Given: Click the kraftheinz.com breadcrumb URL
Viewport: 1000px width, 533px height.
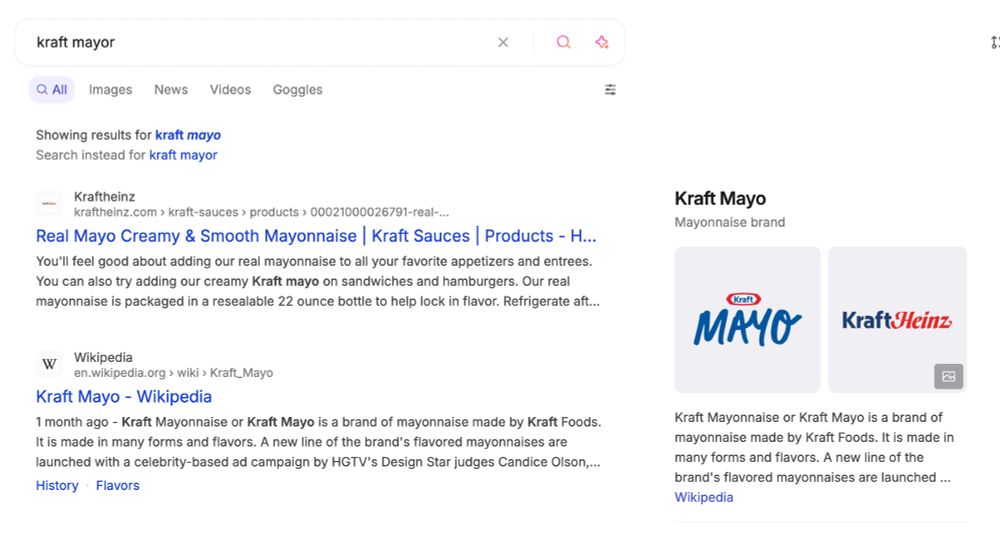Looking at the screenshot, I should pos(261,212).
